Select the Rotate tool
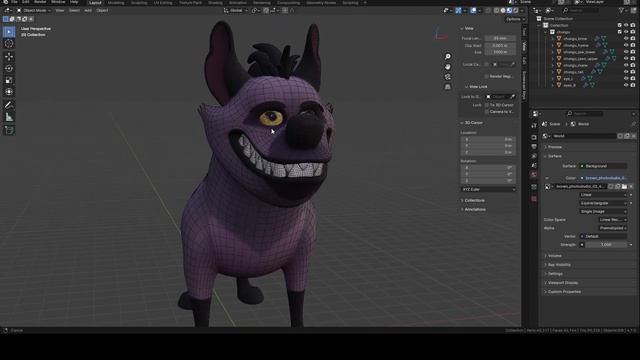 [9, 69]
